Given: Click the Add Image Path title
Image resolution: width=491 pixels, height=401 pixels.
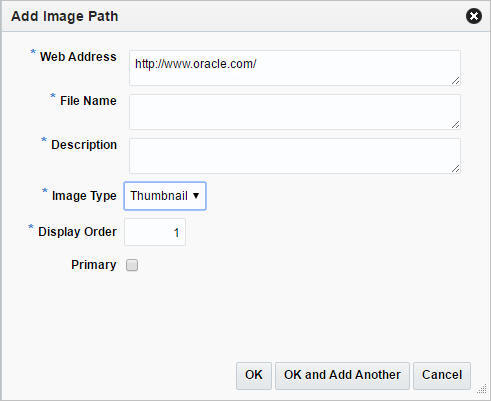Looking at the screenshot, I should click(x=65, y=16).
